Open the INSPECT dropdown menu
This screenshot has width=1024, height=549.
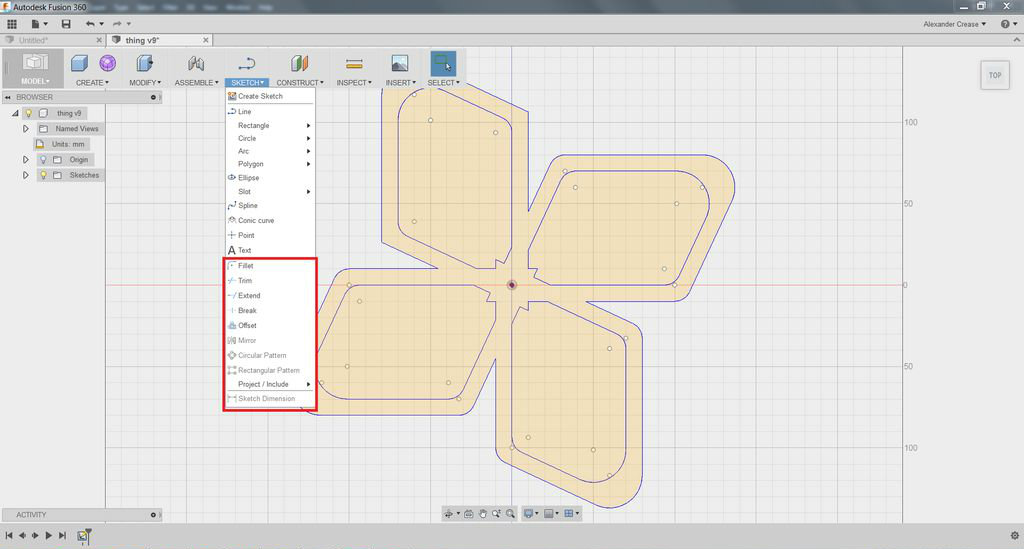pos(354,83)
